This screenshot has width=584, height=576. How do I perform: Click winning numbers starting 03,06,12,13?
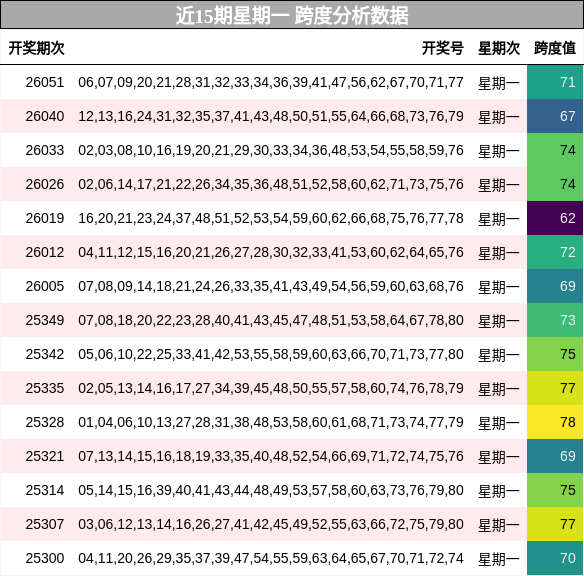pos(271,524)
